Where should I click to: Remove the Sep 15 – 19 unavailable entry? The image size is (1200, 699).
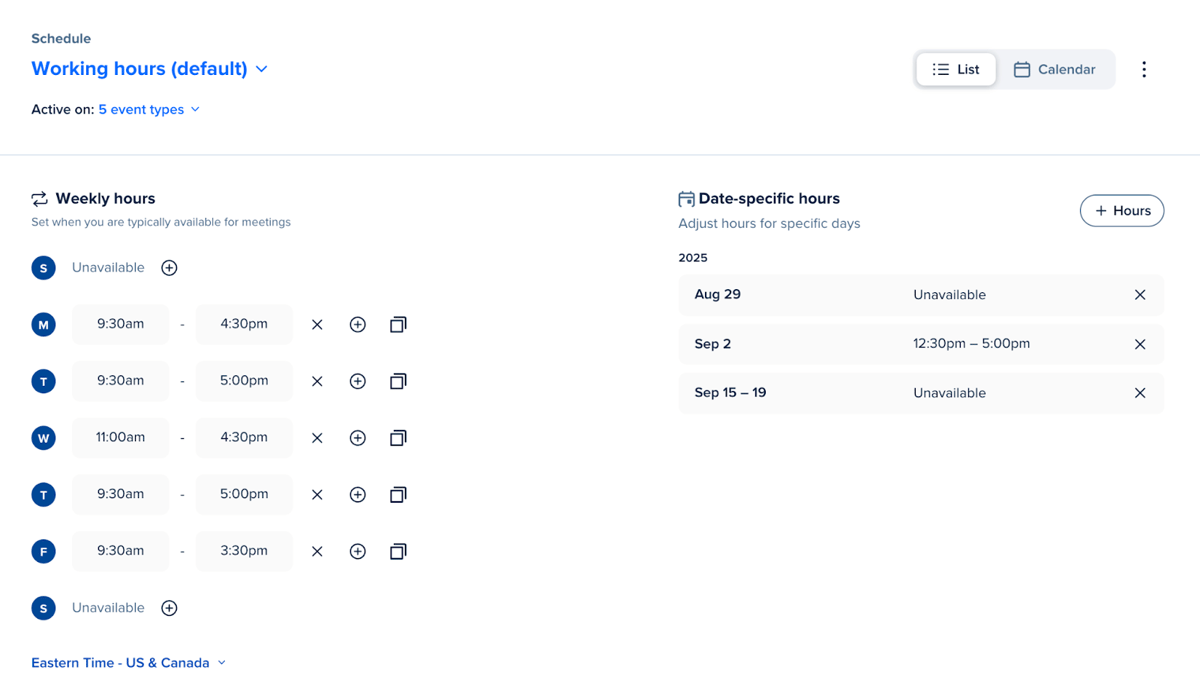click(1140, 393)
